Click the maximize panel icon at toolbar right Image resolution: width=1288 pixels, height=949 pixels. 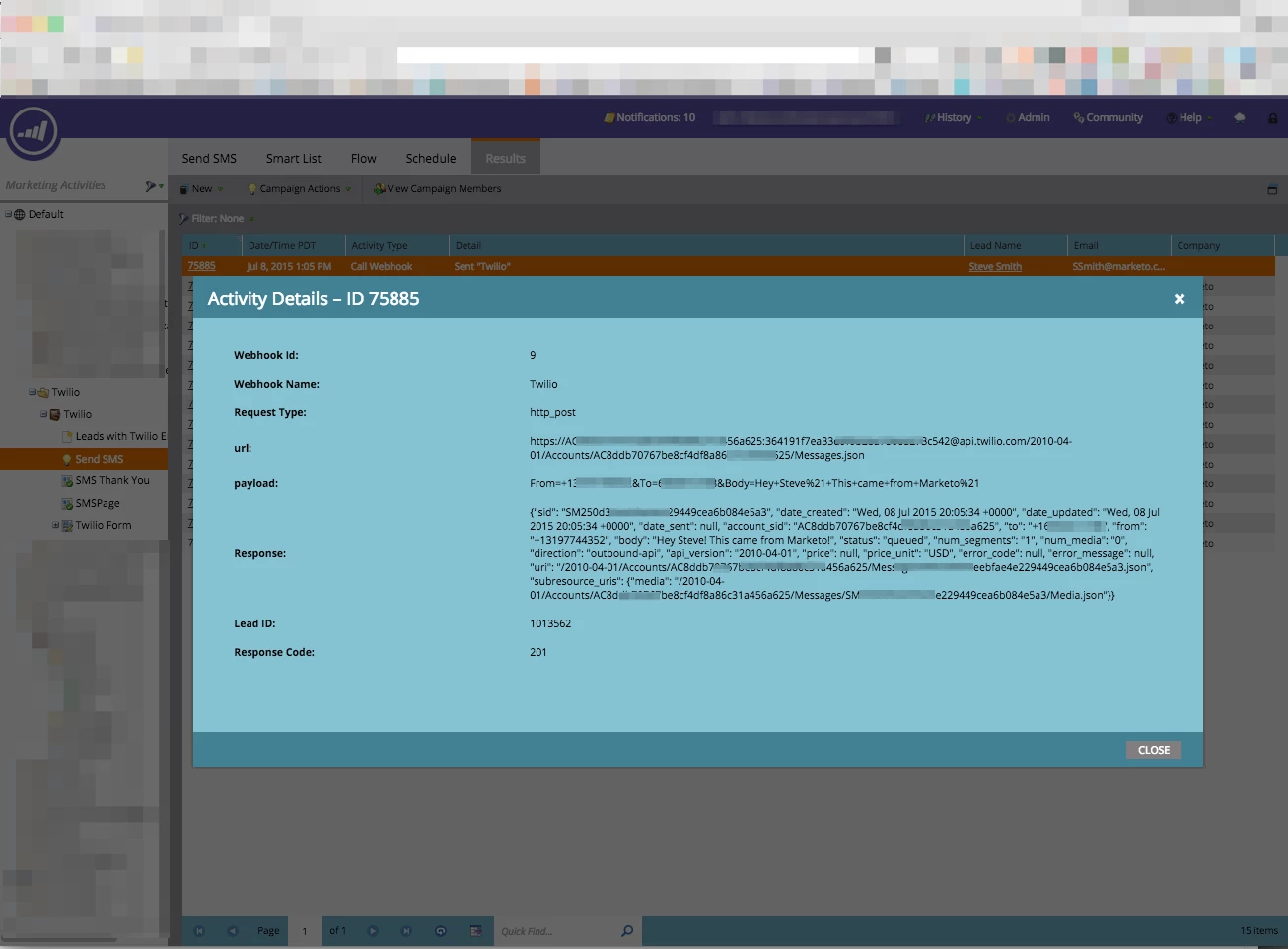(1272, 189)
